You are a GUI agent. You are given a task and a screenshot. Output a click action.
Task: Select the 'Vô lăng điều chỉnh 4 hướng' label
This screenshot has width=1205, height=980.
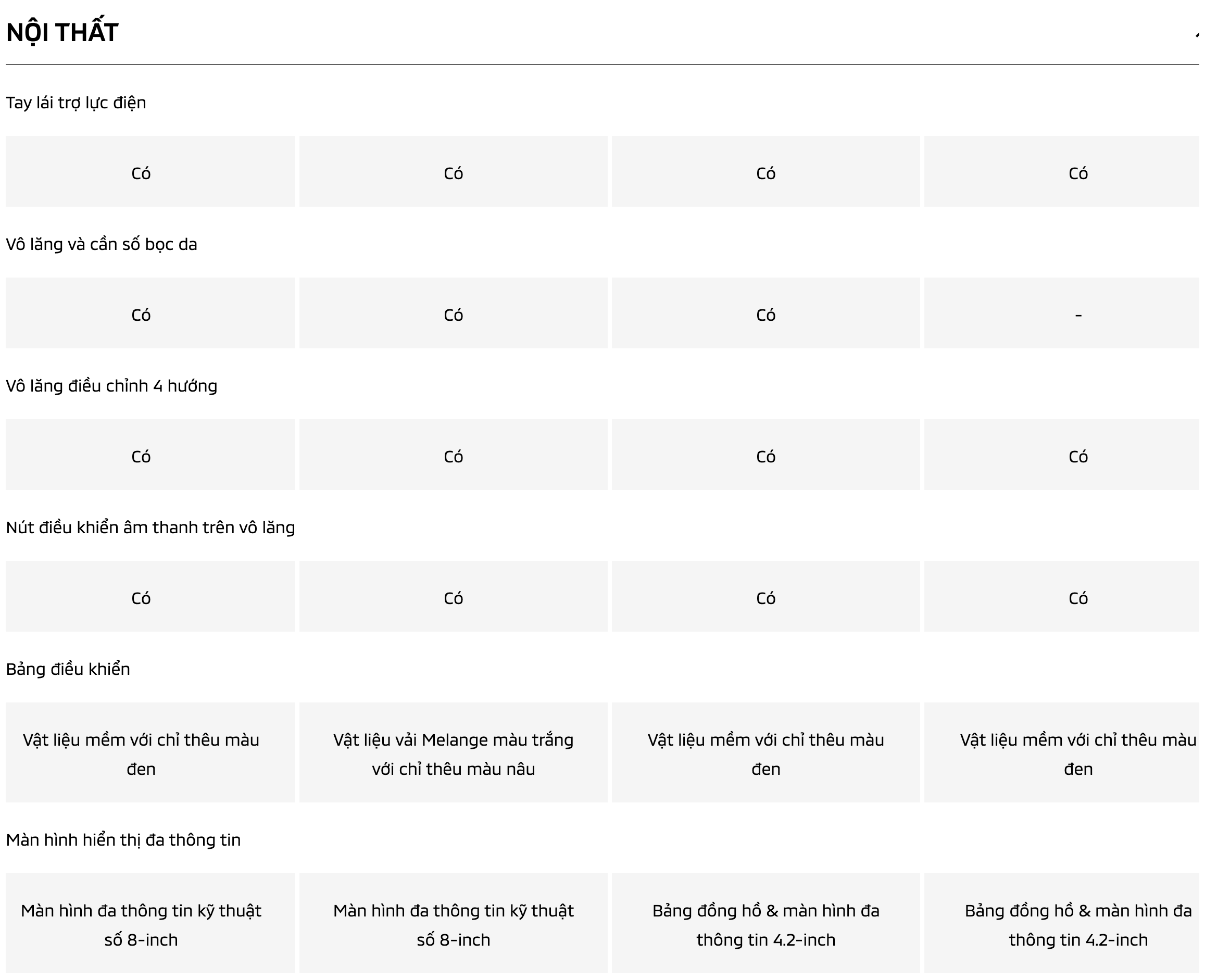111,386
